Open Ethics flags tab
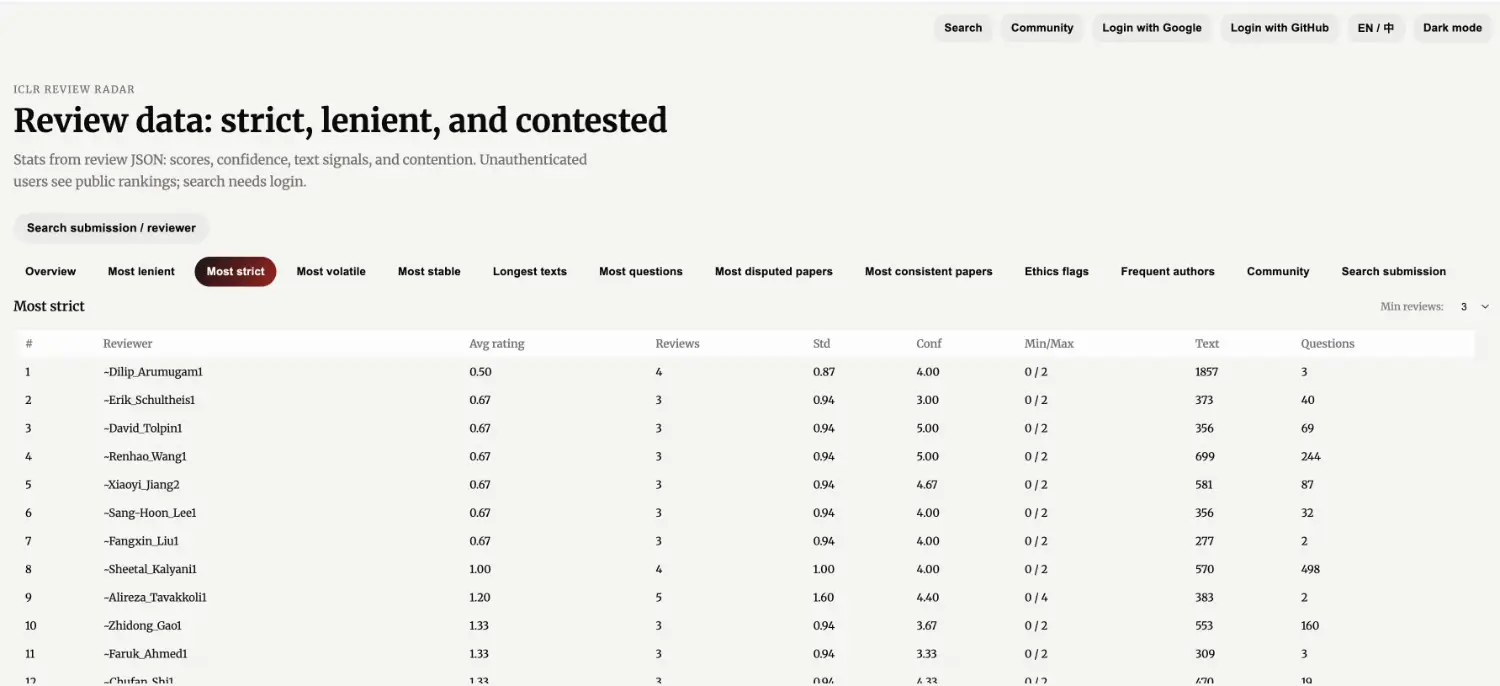 1056,272
